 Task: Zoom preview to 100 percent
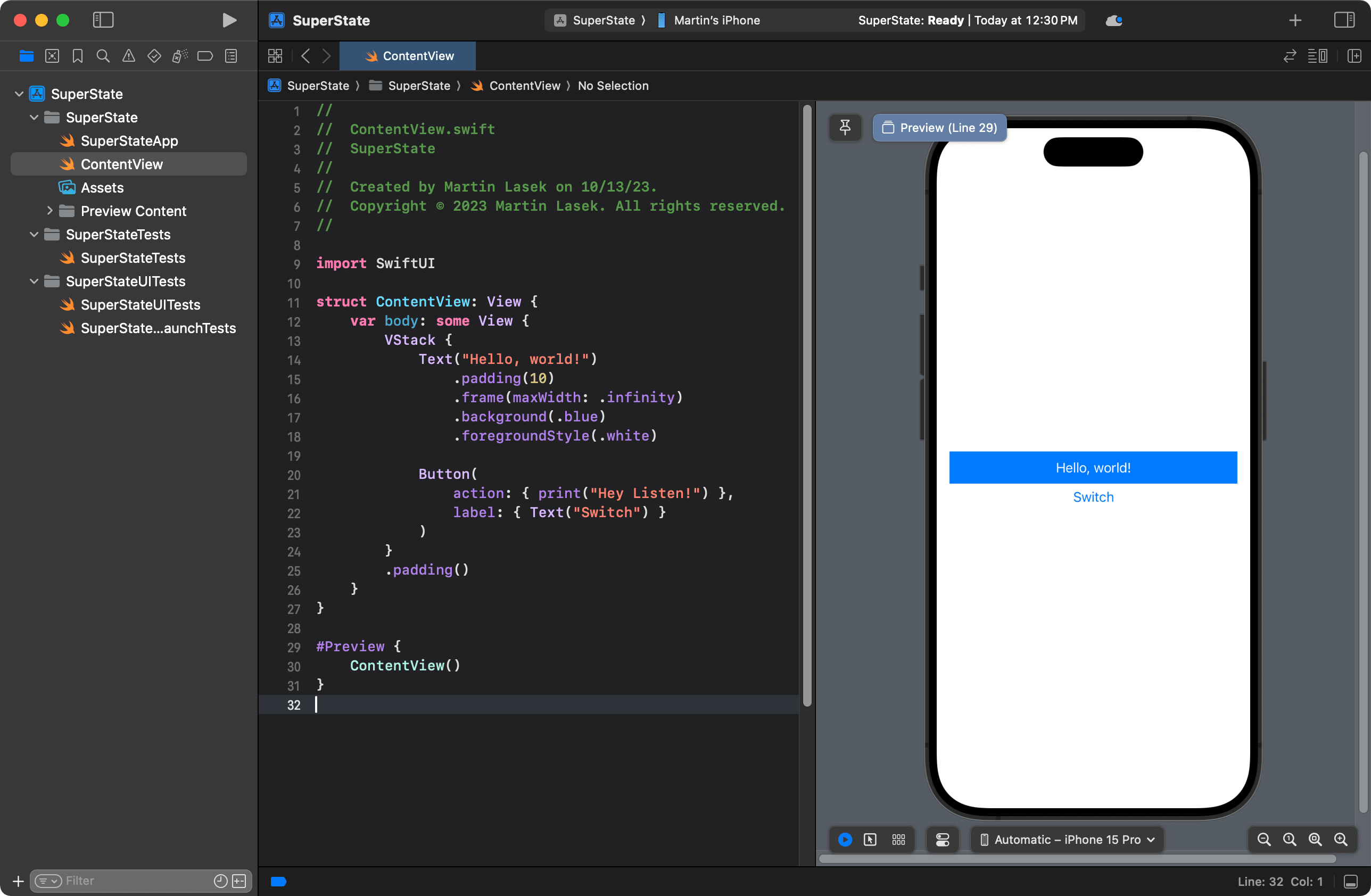[1289, 840]
